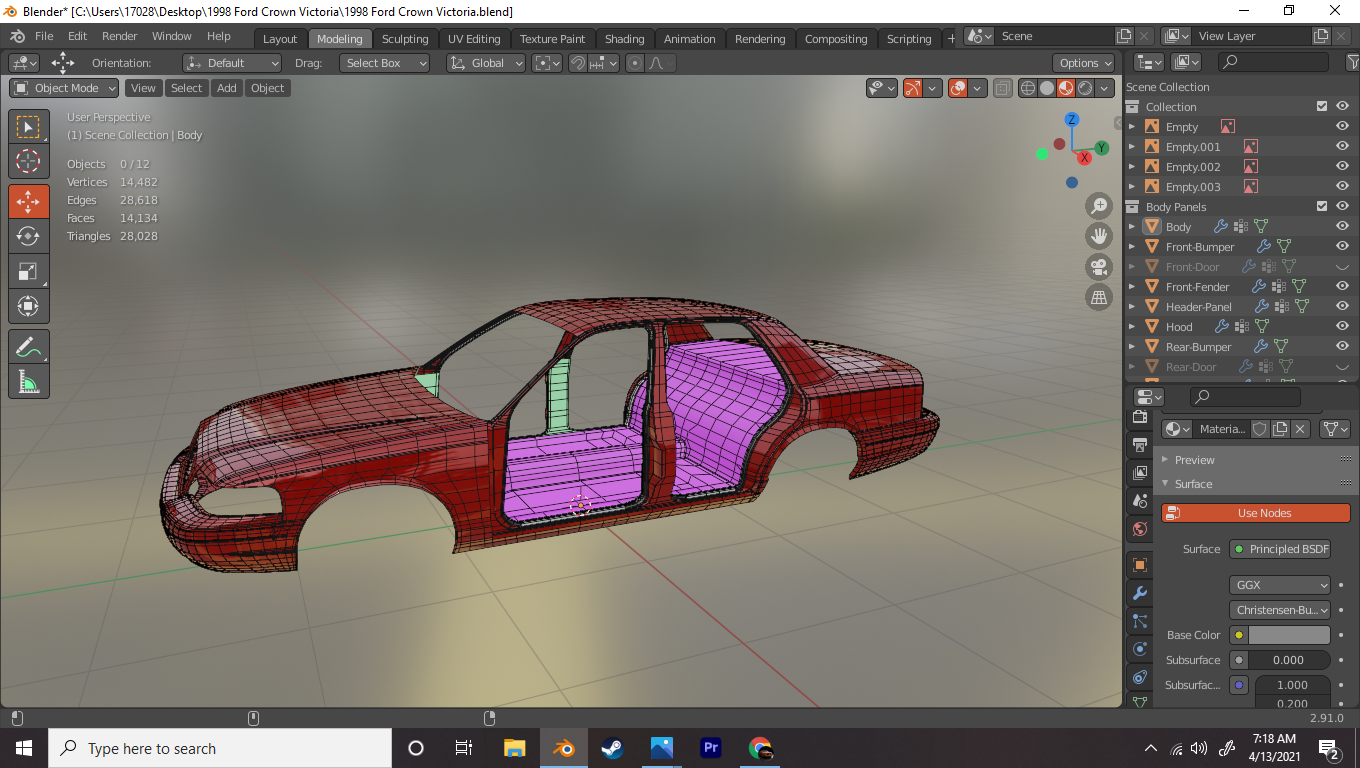Screen dimensions: 1360x768
Task: Select the Annotate tool
Action: pos(29,346)
